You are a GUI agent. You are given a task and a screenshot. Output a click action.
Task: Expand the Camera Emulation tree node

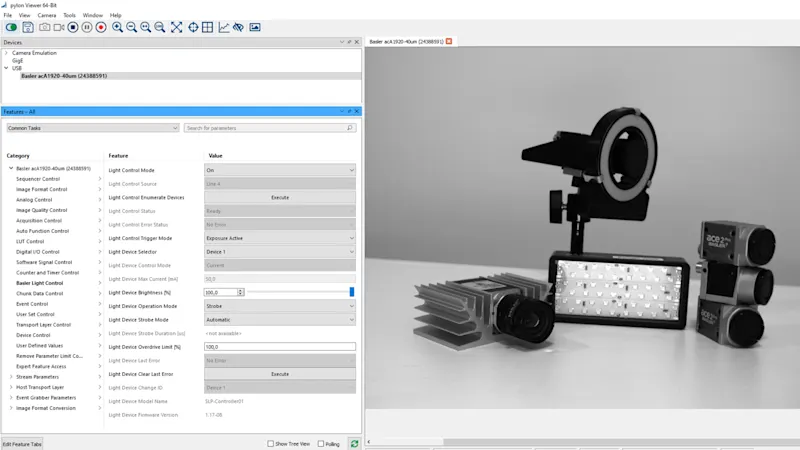(6, 53)
